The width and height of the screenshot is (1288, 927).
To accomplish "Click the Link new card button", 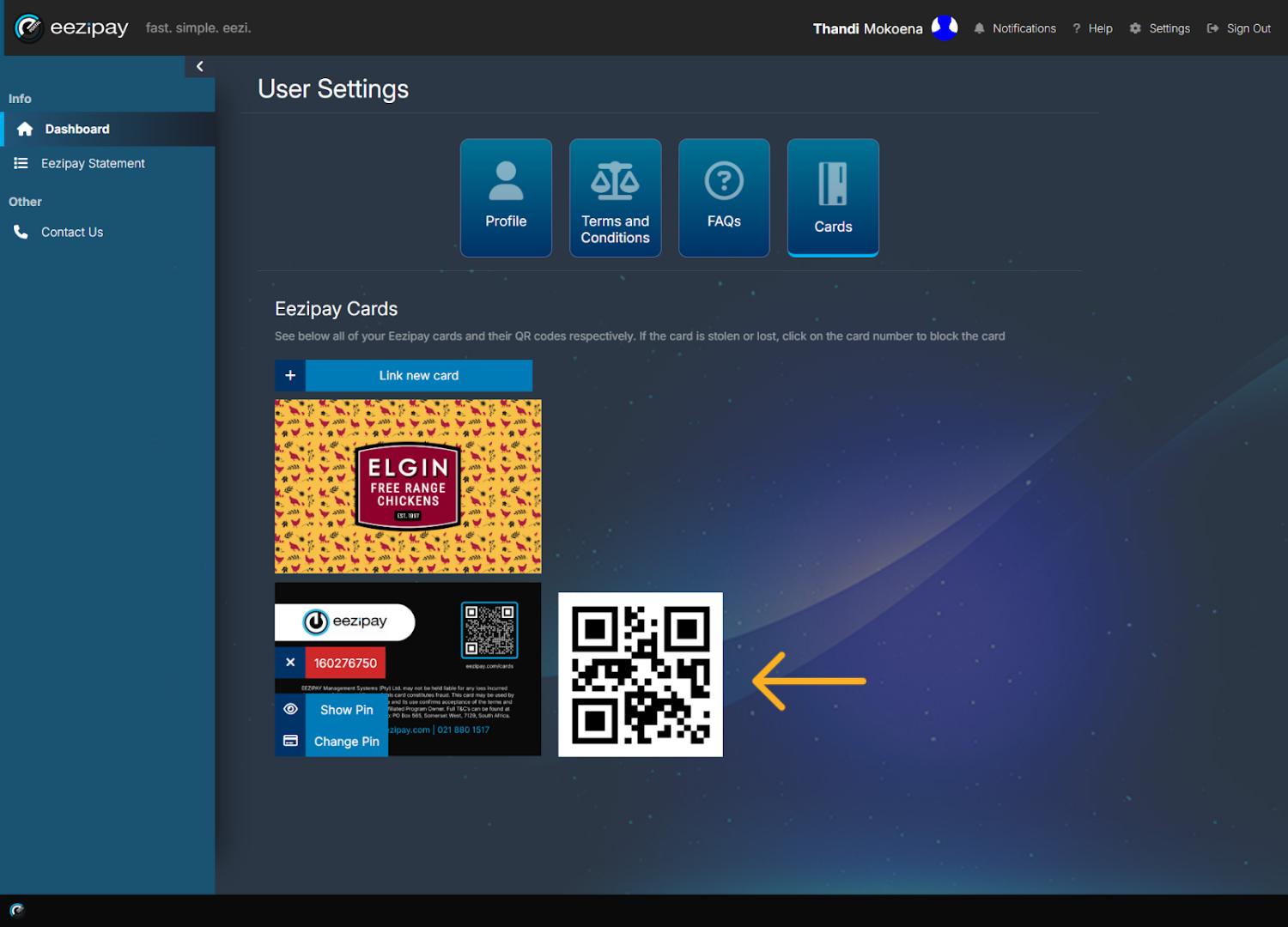I will pyautogui.click(x=419, y=375).
